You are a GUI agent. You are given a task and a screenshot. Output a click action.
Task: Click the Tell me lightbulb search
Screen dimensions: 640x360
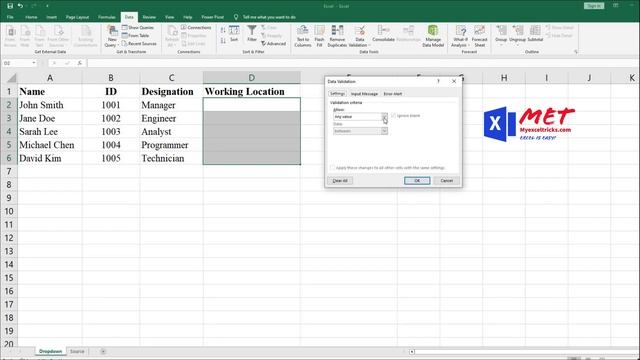tap(236, 17)
